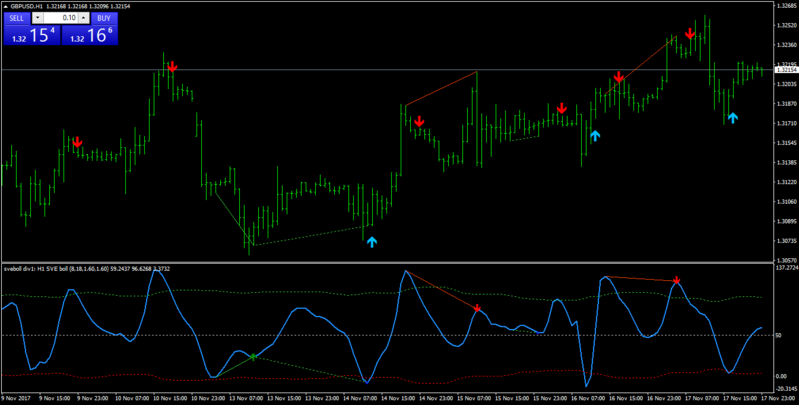The height and width of the screenshot is (405, 799).
Task: Click the ask price tile showing 1.32 16
Action: (90, 35)
